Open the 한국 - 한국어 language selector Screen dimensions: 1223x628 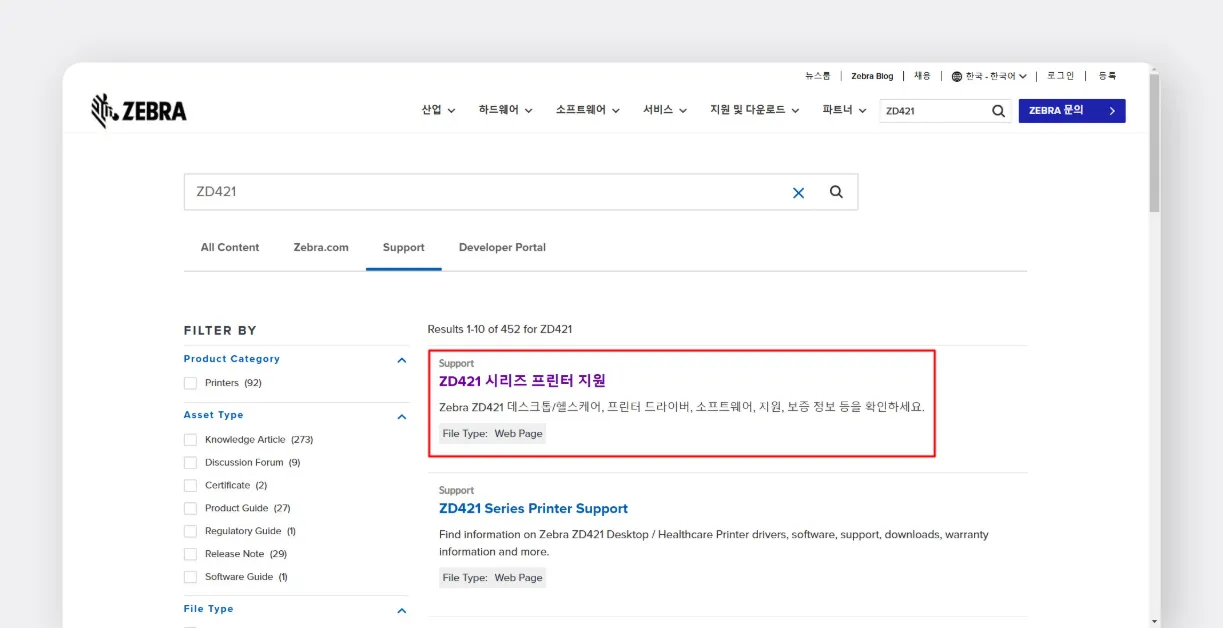[x=989, y=76]
